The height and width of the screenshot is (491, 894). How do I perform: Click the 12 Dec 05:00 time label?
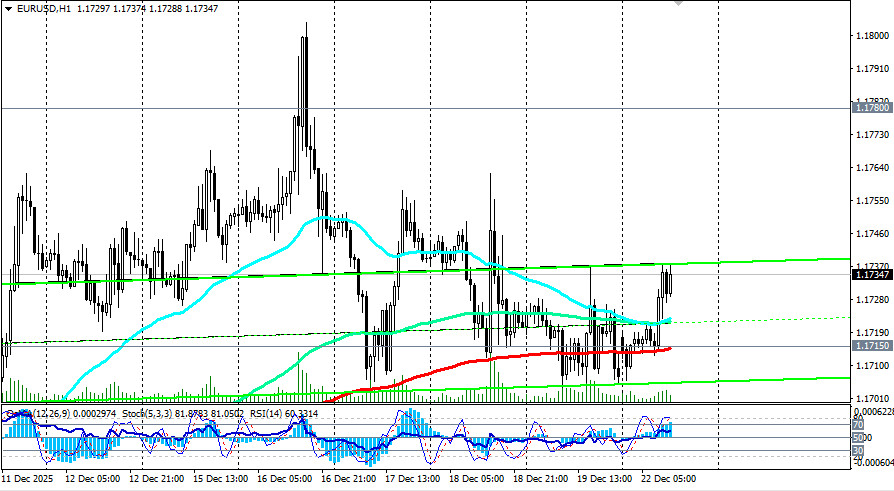tap(92, 478)
